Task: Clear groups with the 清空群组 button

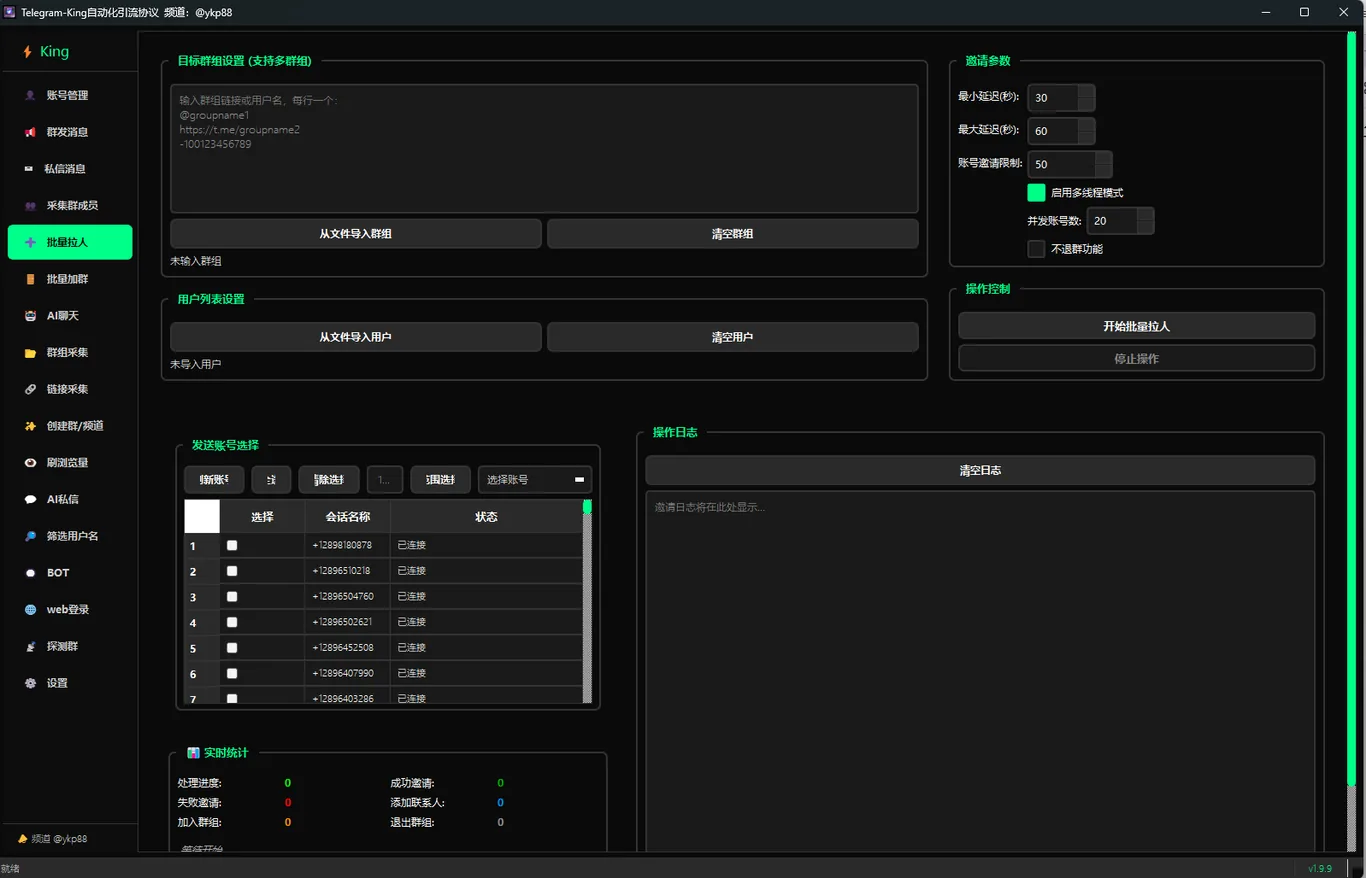Action: click(733, 234)
